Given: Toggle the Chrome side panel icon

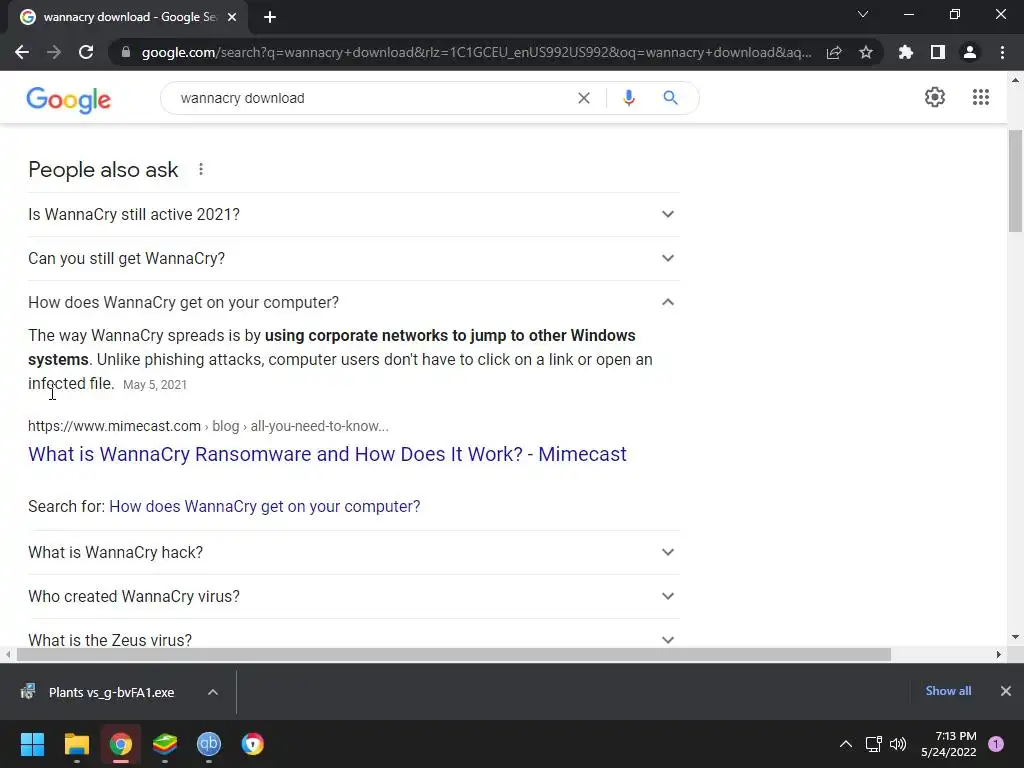Looking at the screenshot, I should point(938,52).
